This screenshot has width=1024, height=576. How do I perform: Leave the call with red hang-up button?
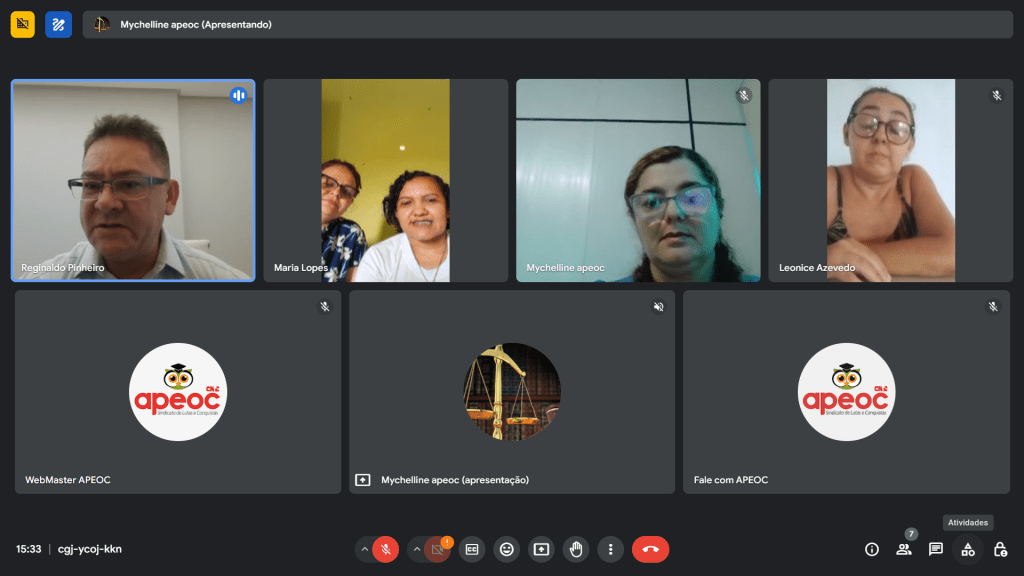coord(650,549)
